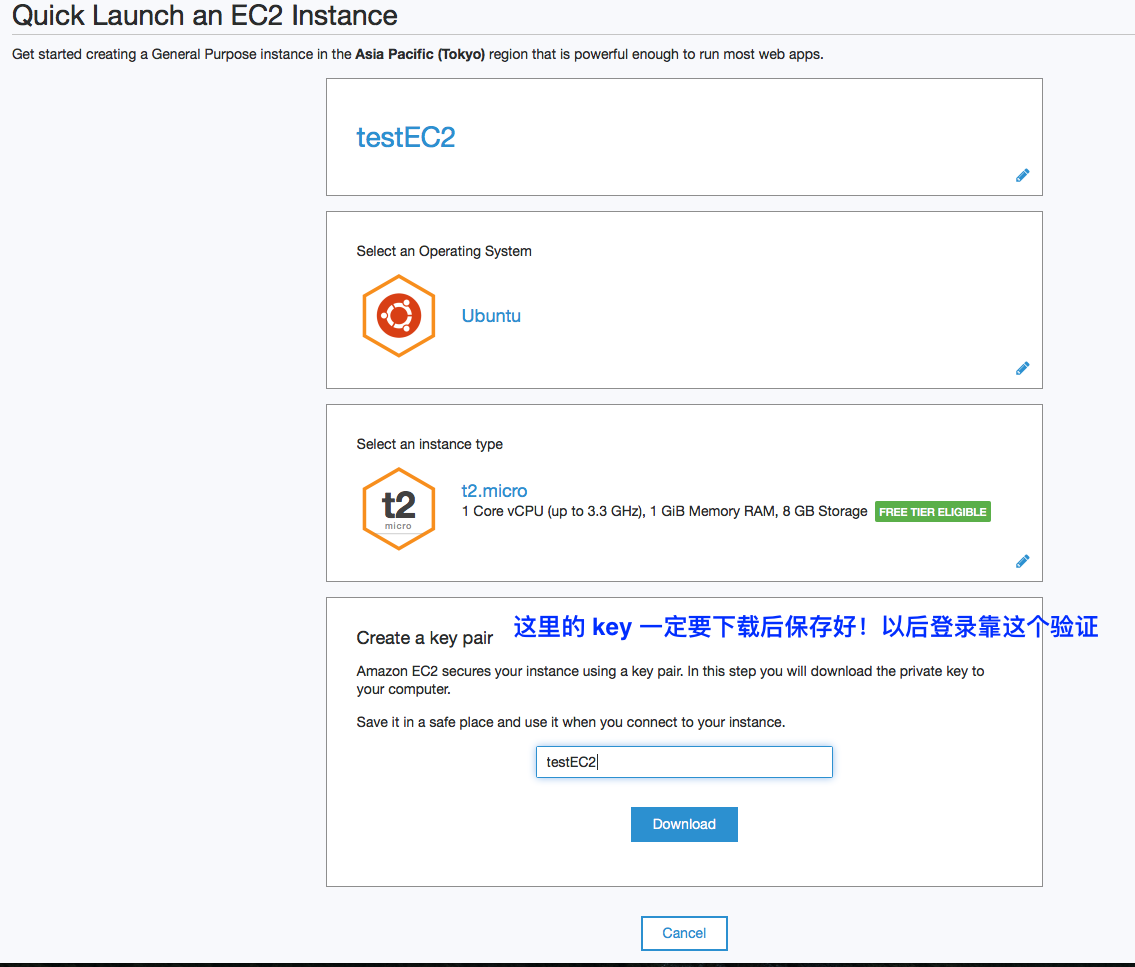1135x967 pixels.
Task: Click the edit pencil in Operating System card
Action: click(x=1022, y=368)
